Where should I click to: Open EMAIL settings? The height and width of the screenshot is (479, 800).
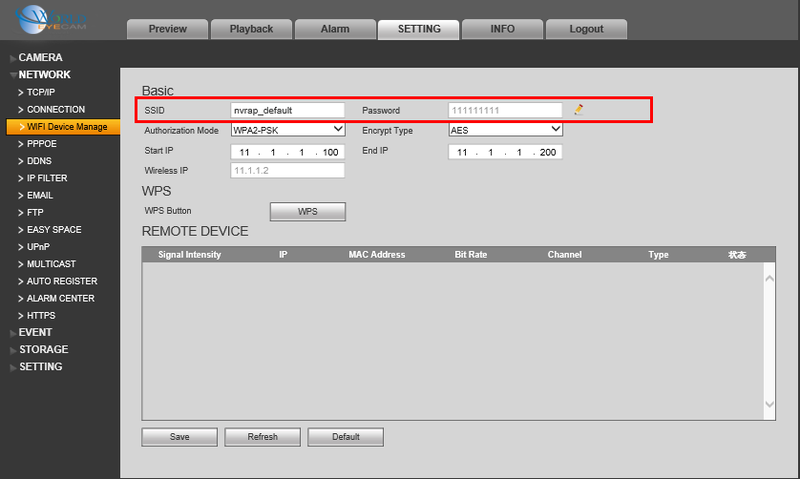click(40, 195)
